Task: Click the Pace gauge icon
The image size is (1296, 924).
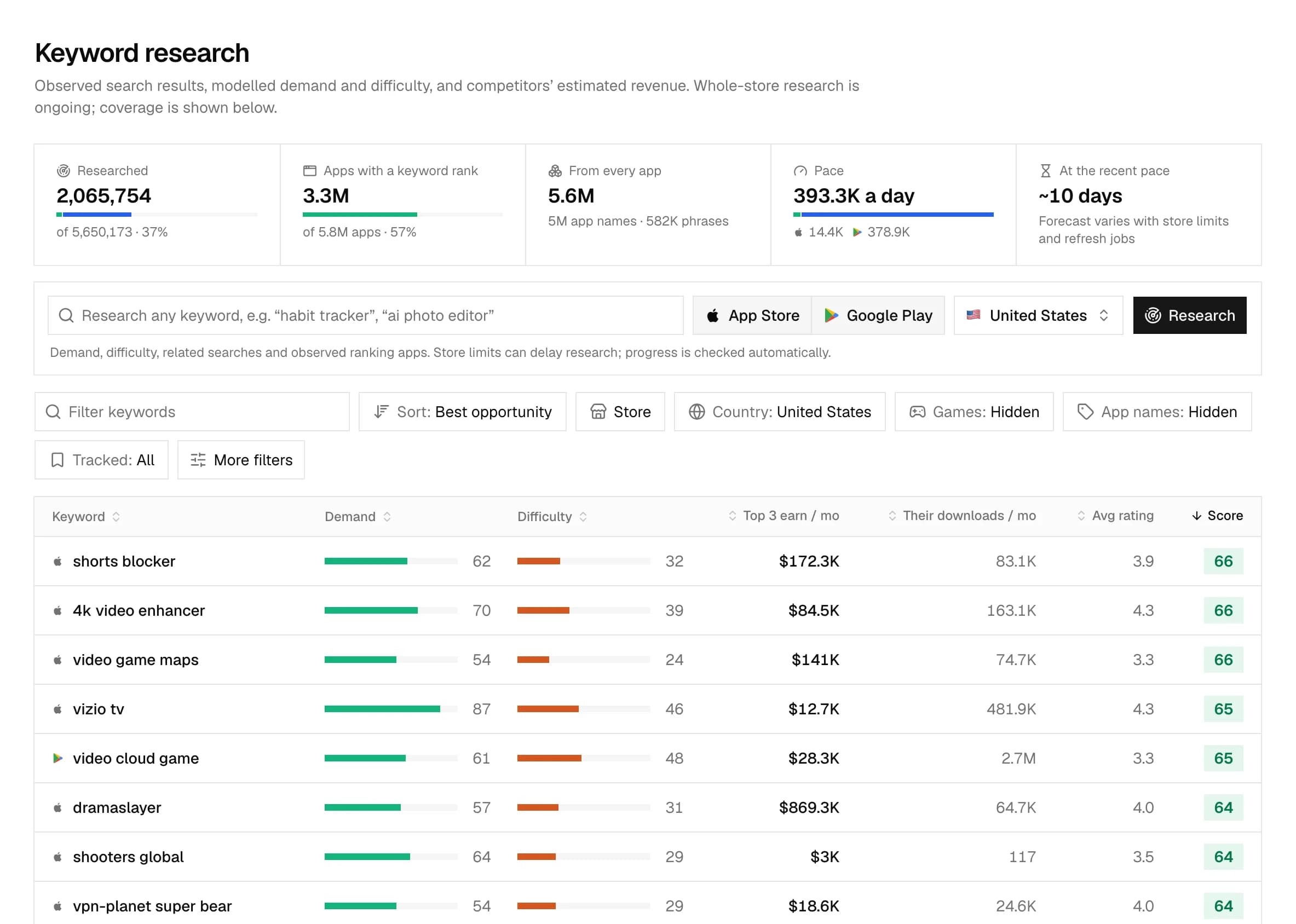Action: [x=800, y=171]
